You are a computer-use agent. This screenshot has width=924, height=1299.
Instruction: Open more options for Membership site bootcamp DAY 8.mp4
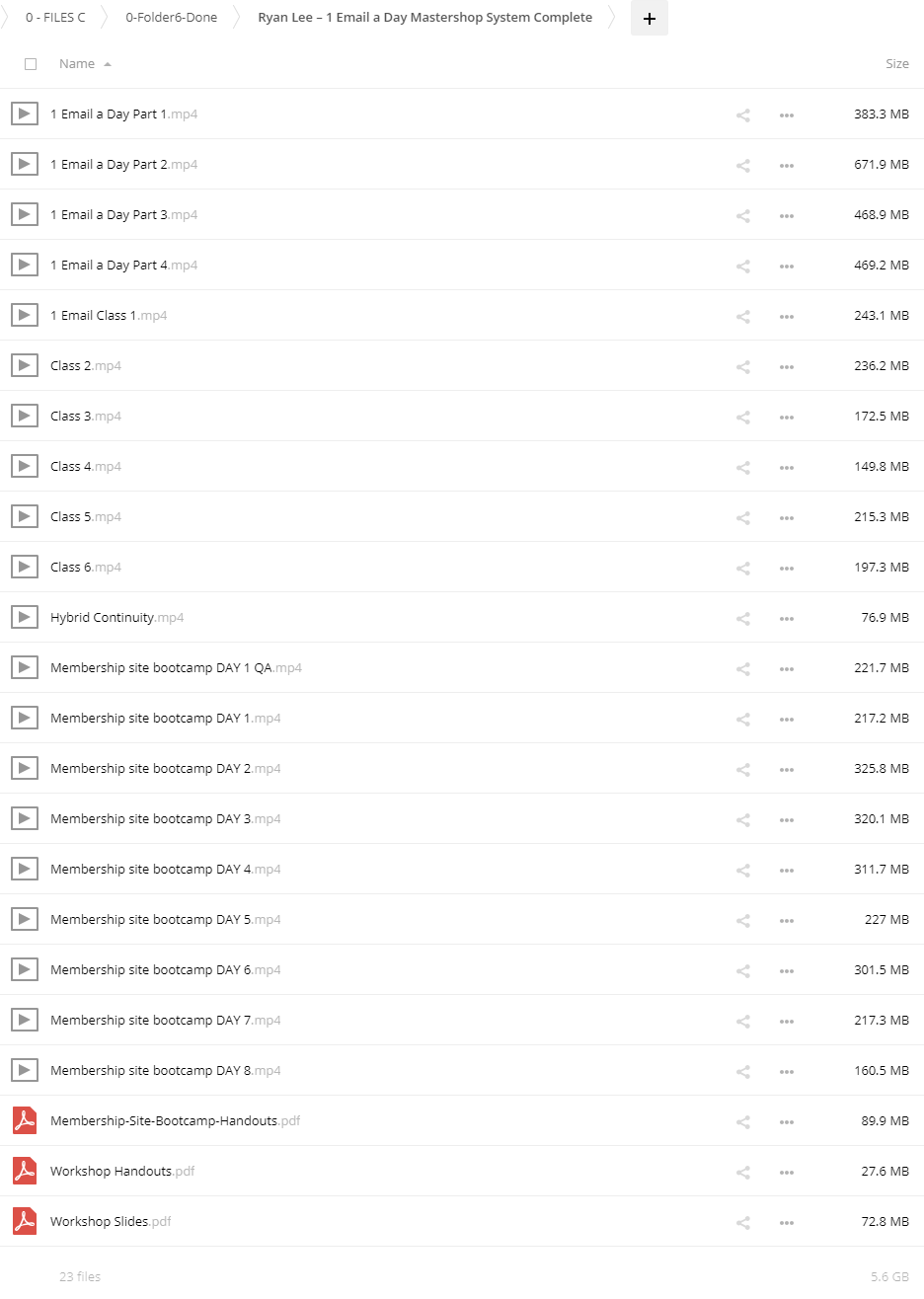pyautogui.click(x=787, y=1072)
